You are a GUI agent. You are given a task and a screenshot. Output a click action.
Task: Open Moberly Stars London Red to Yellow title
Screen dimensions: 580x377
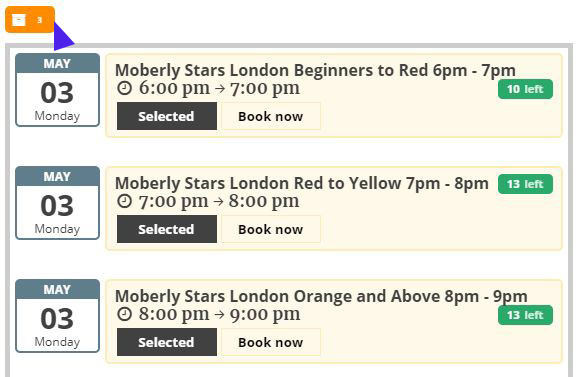(302, 184)
